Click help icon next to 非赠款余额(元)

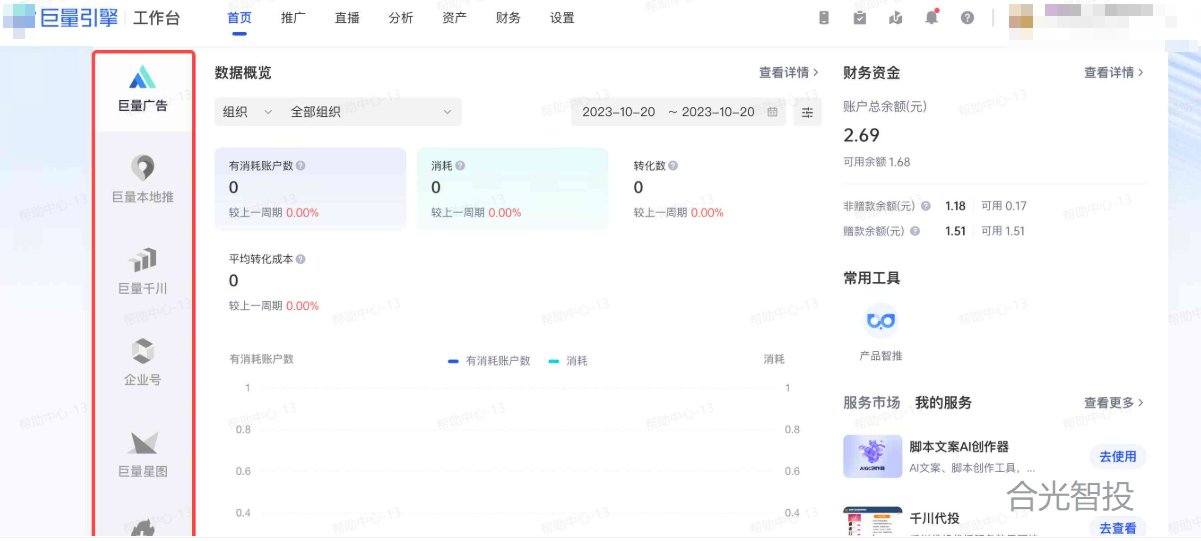[926, 206]
